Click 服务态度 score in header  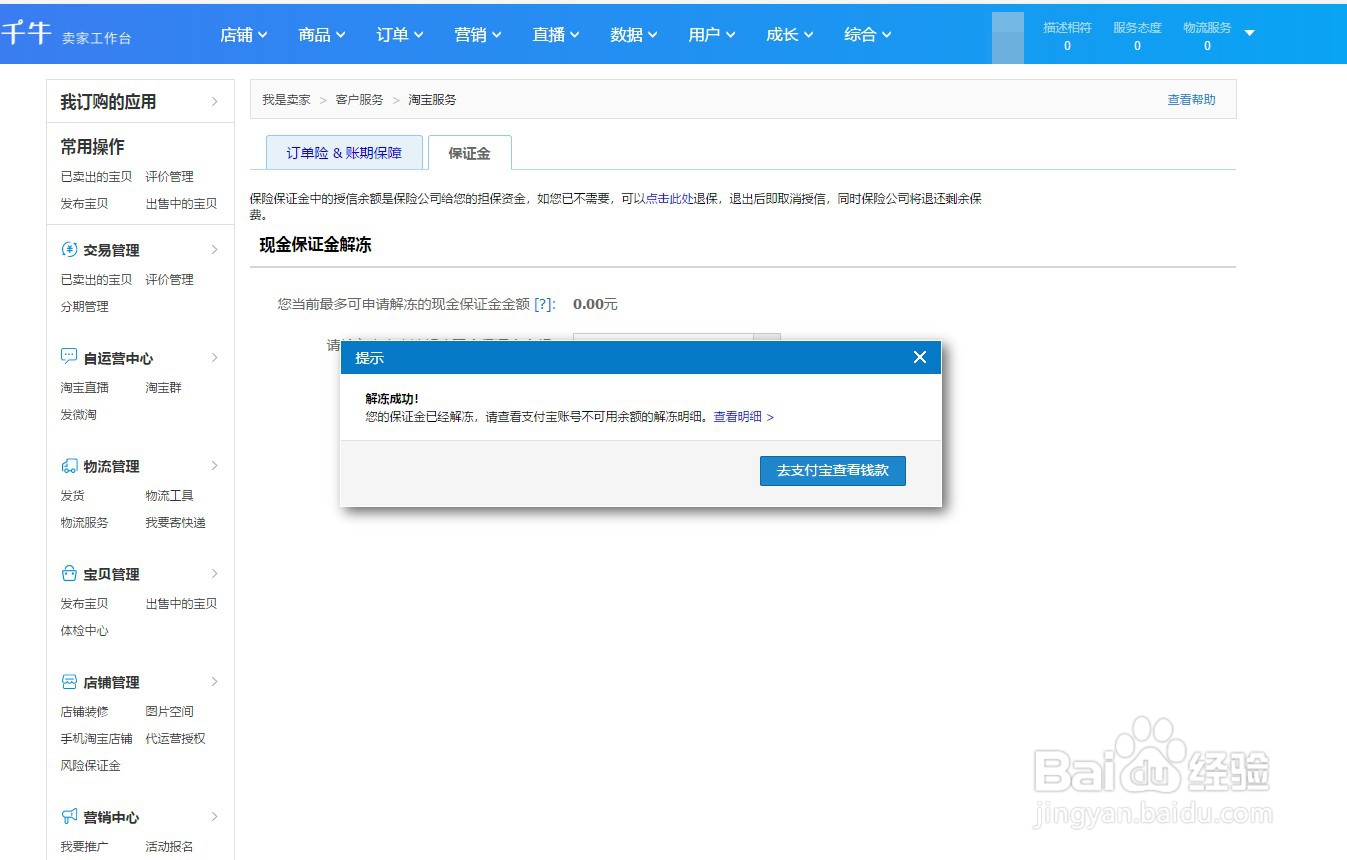coord(1137,36)
